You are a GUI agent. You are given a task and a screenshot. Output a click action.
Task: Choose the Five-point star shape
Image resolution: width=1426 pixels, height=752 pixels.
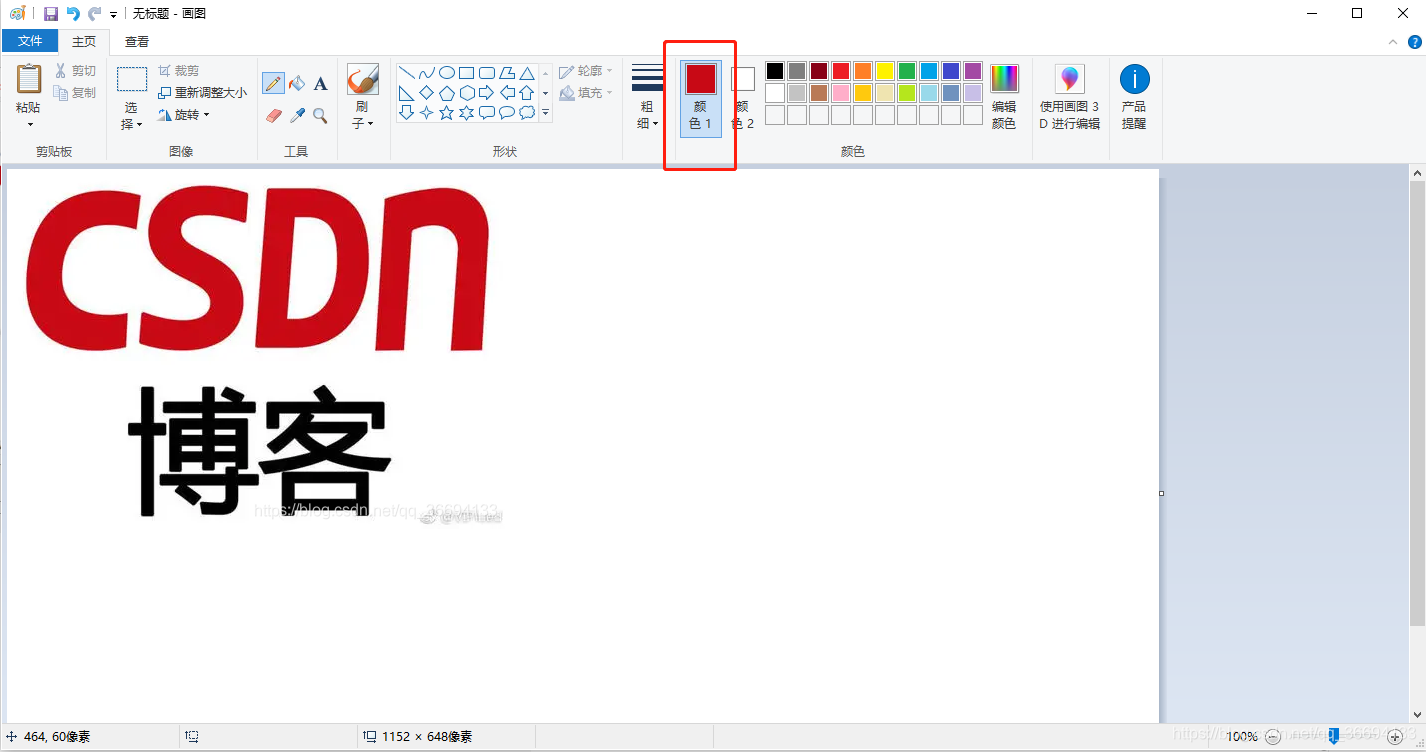pyautogui.click(x=447, y=113)
